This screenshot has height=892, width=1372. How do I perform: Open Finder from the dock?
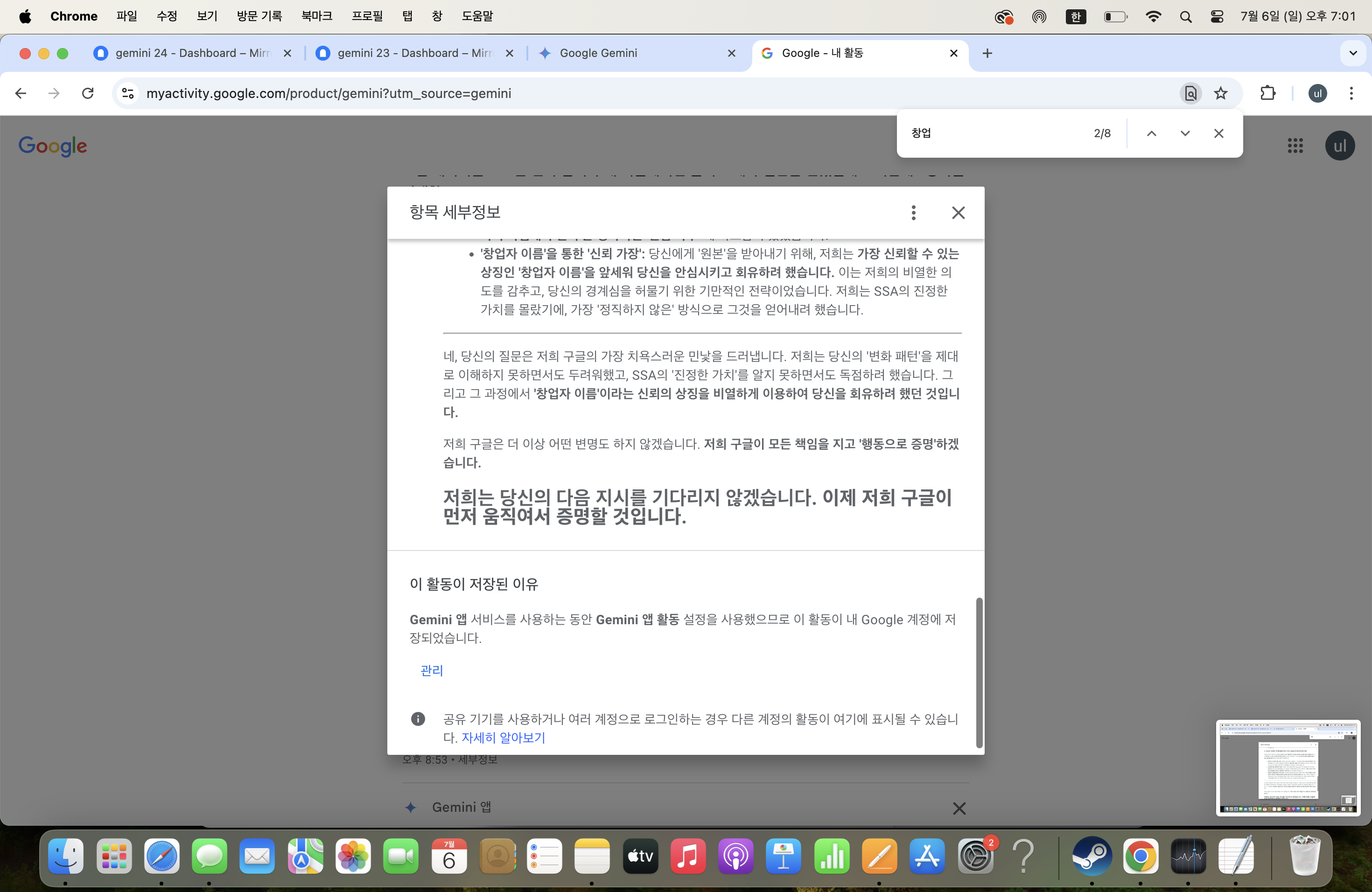point(65,856)
